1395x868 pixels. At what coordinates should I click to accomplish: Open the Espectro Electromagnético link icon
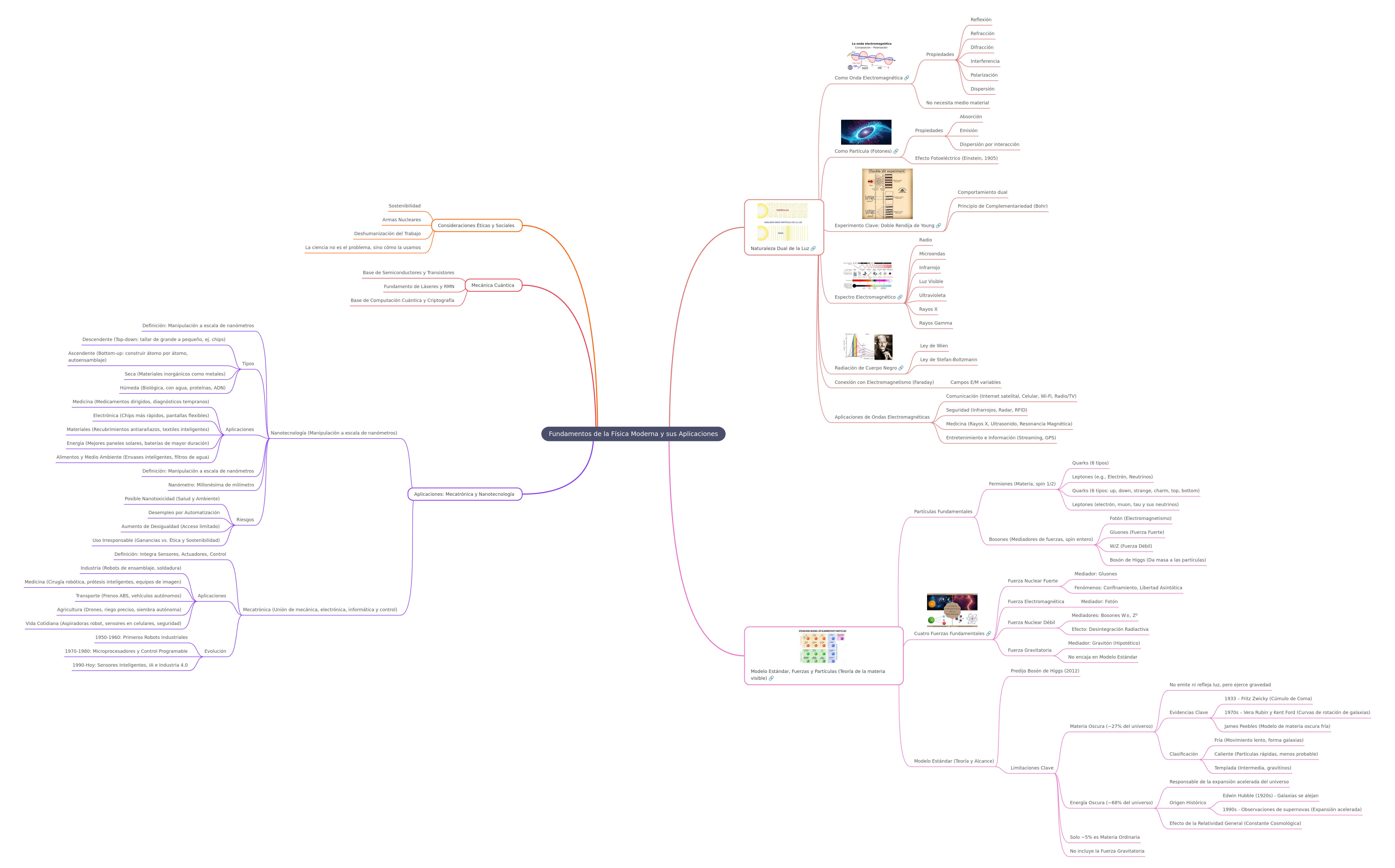899,297
